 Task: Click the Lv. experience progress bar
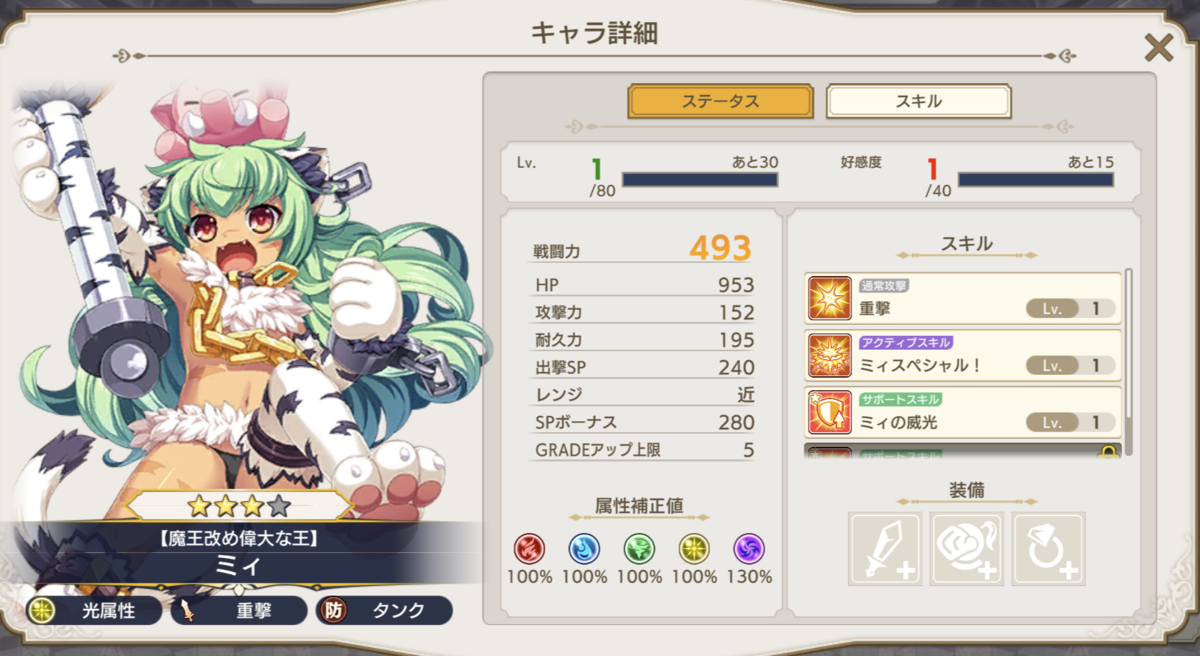tap(700, 180)
